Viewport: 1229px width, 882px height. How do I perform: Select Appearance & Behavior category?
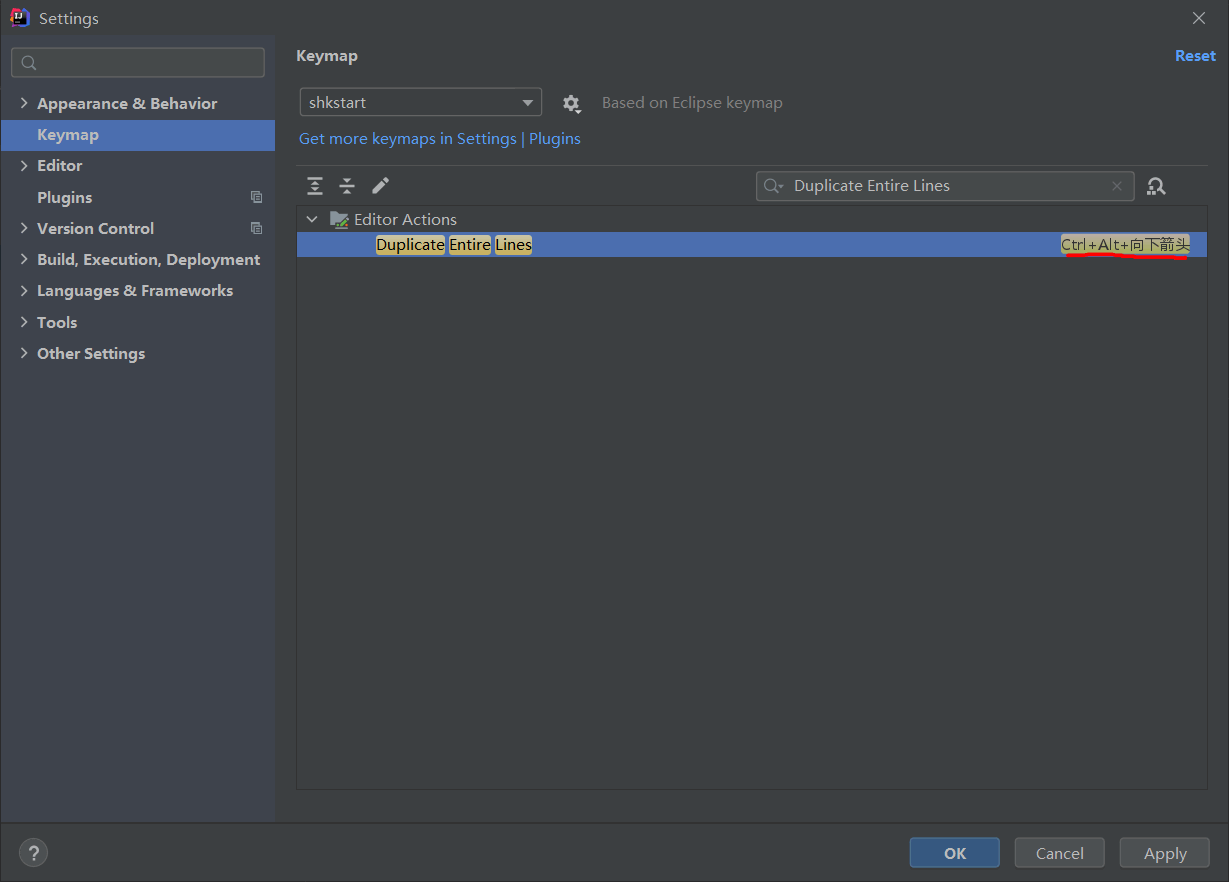coord(127,104)
